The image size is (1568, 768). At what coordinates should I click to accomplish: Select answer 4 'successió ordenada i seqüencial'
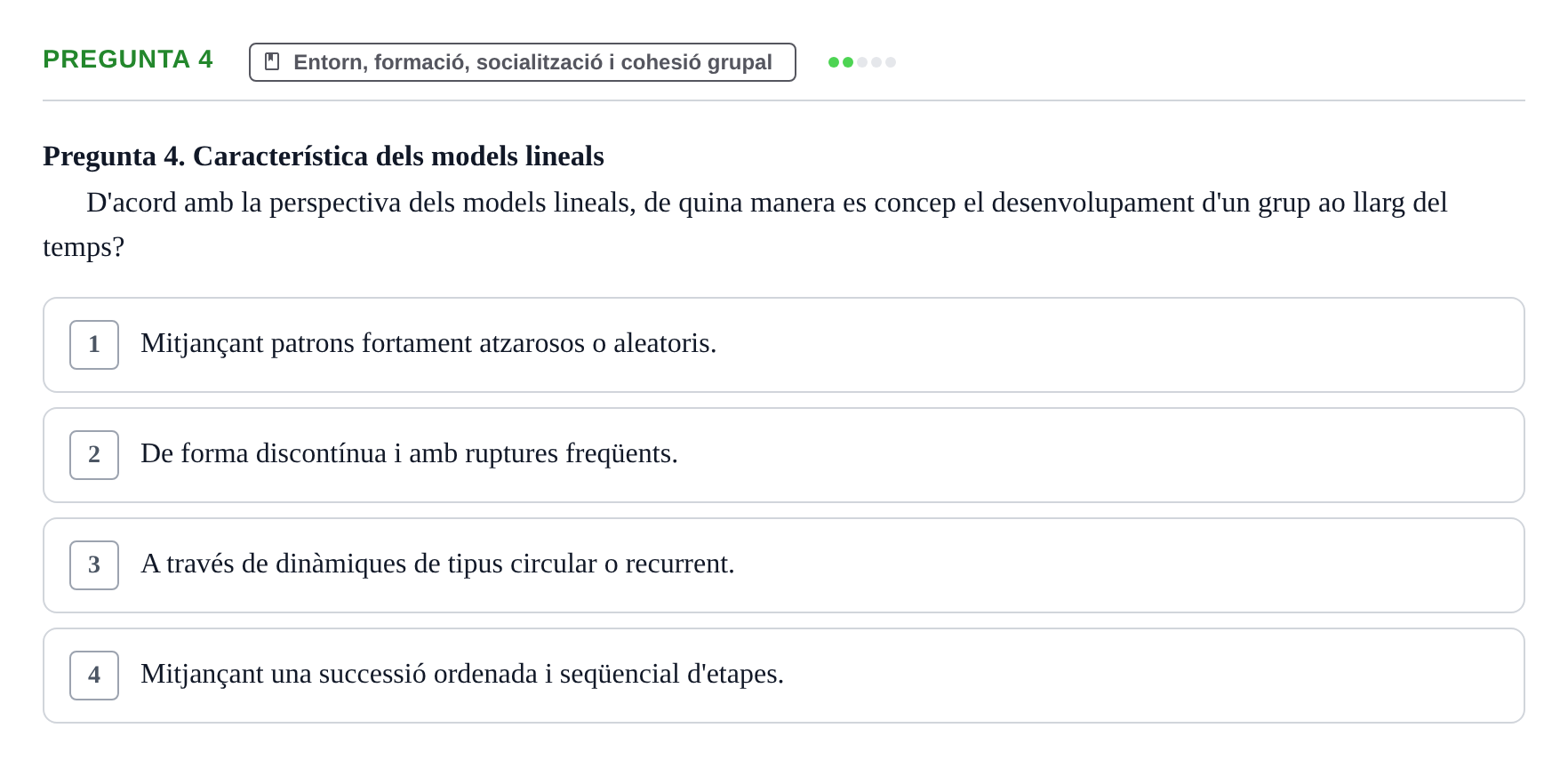pos(783,676)
